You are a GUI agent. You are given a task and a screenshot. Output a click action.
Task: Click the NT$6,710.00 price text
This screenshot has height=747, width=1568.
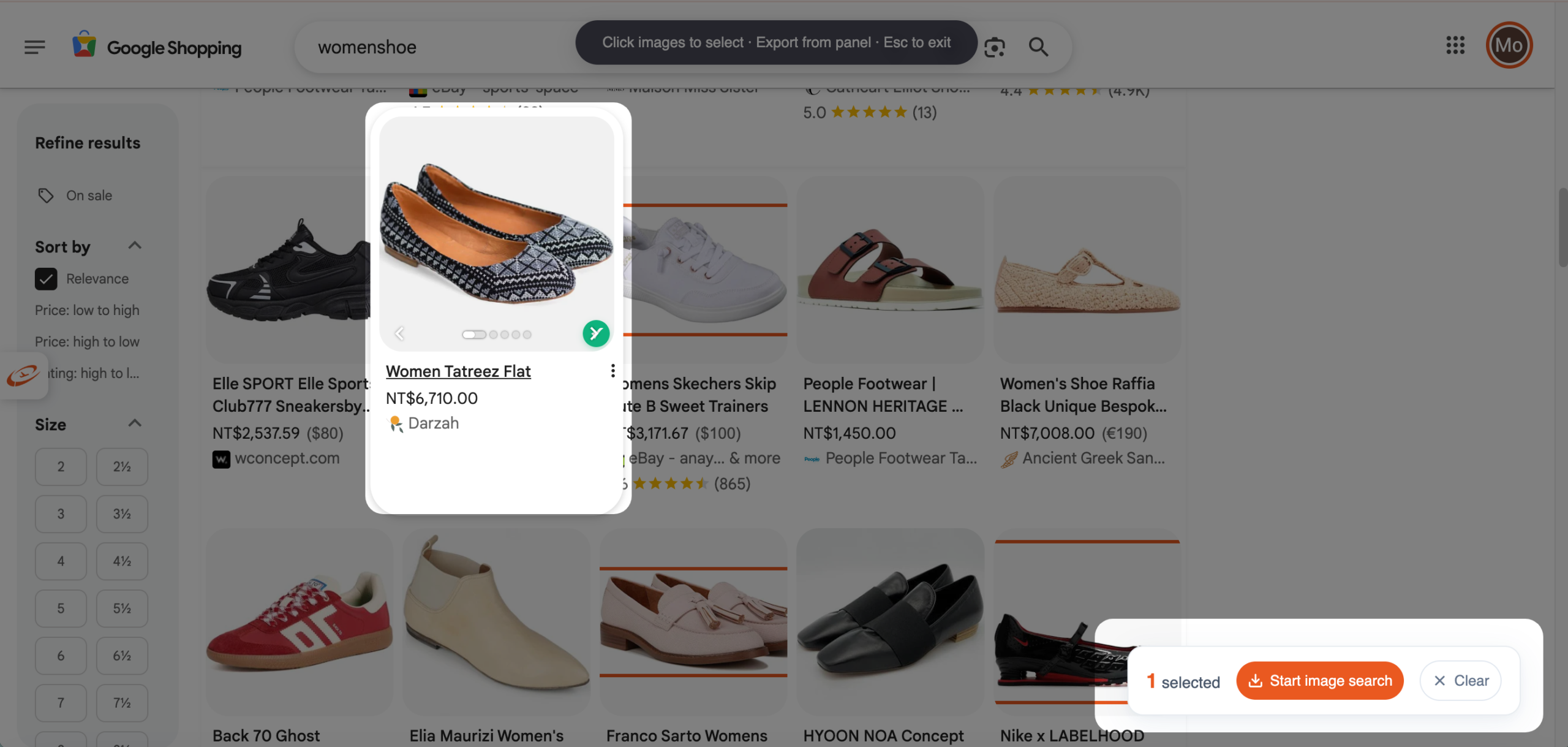432,398
